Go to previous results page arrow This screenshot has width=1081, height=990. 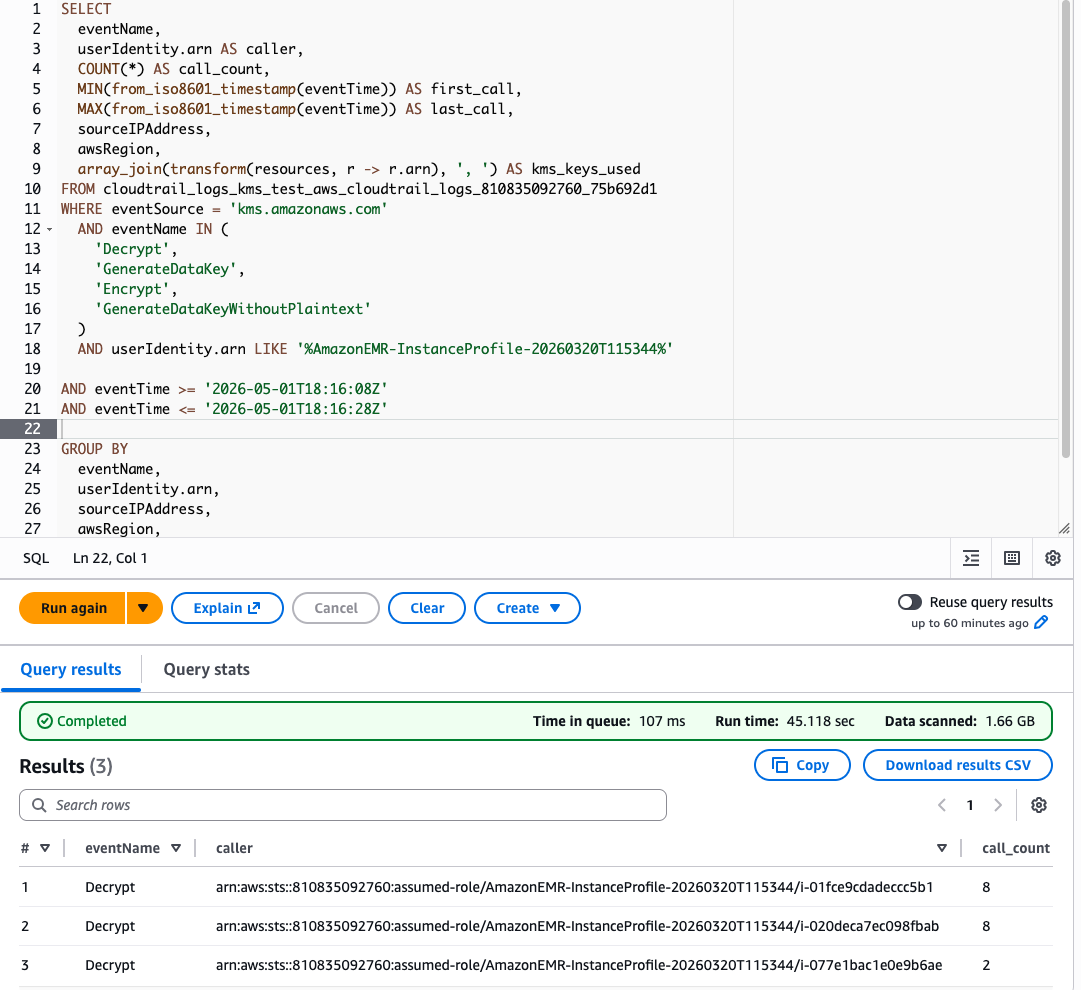[942, 805]
